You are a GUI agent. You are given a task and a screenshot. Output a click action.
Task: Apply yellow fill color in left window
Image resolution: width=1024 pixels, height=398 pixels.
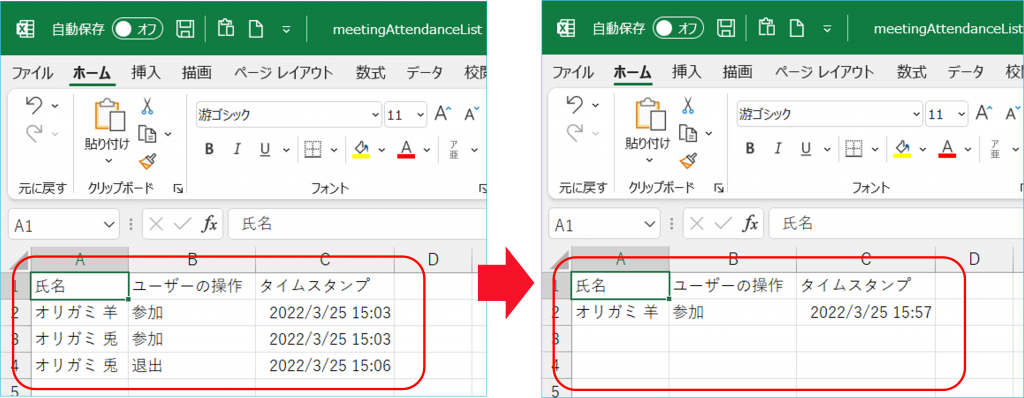361,150
